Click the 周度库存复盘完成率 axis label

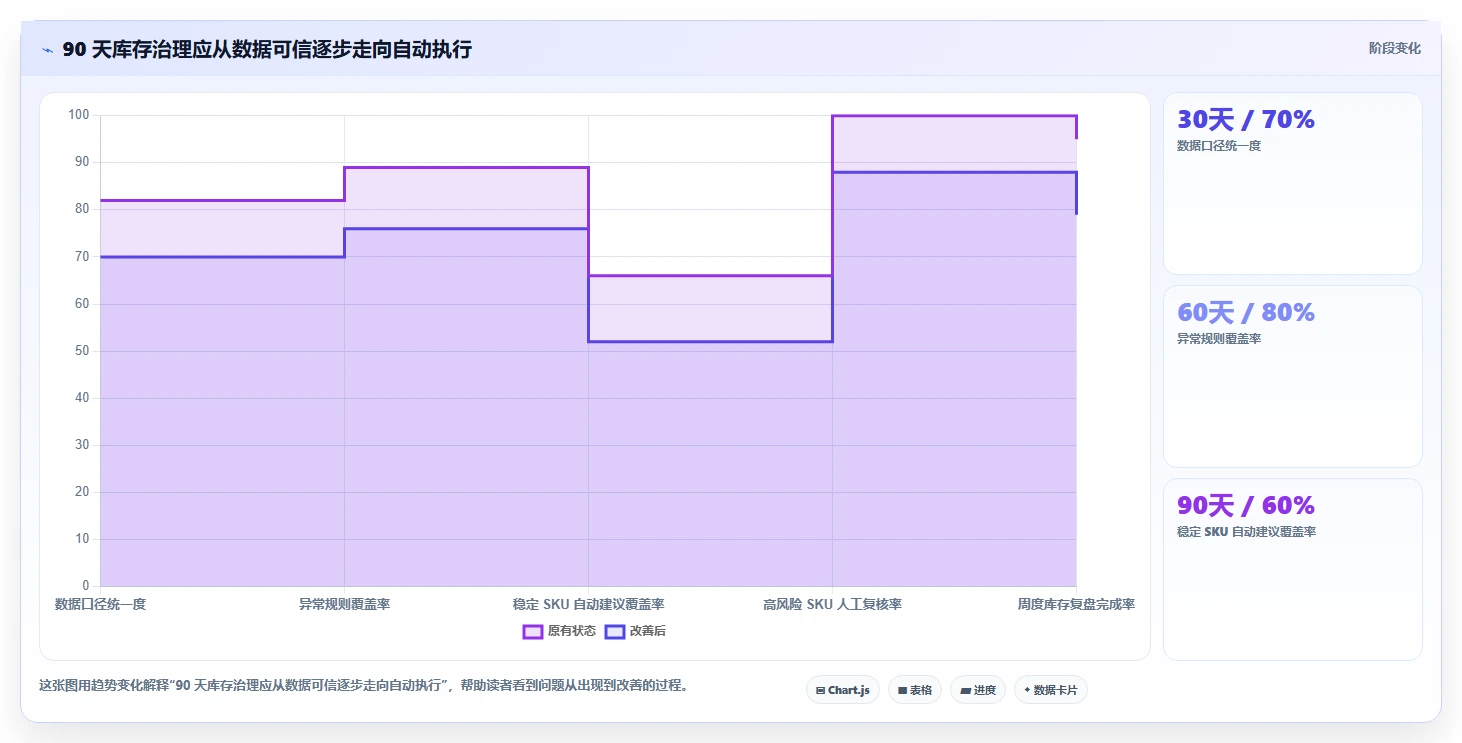1076,604
